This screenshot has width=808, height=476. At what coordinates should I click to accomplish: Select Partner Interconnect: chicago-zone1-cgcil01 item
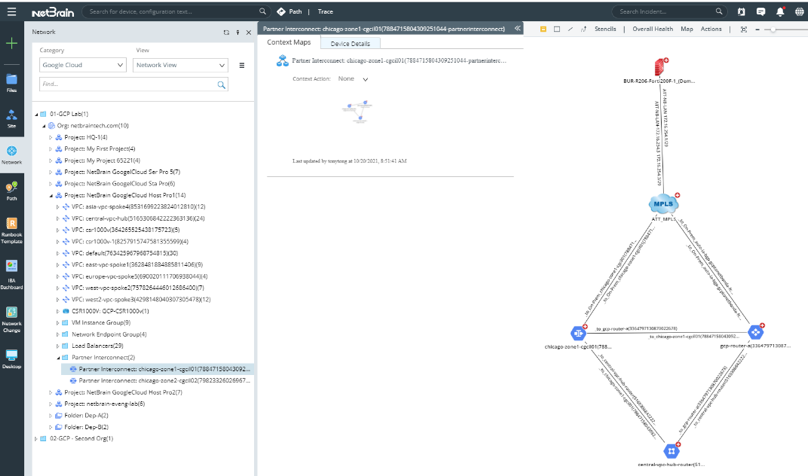[x=157, y=369]
